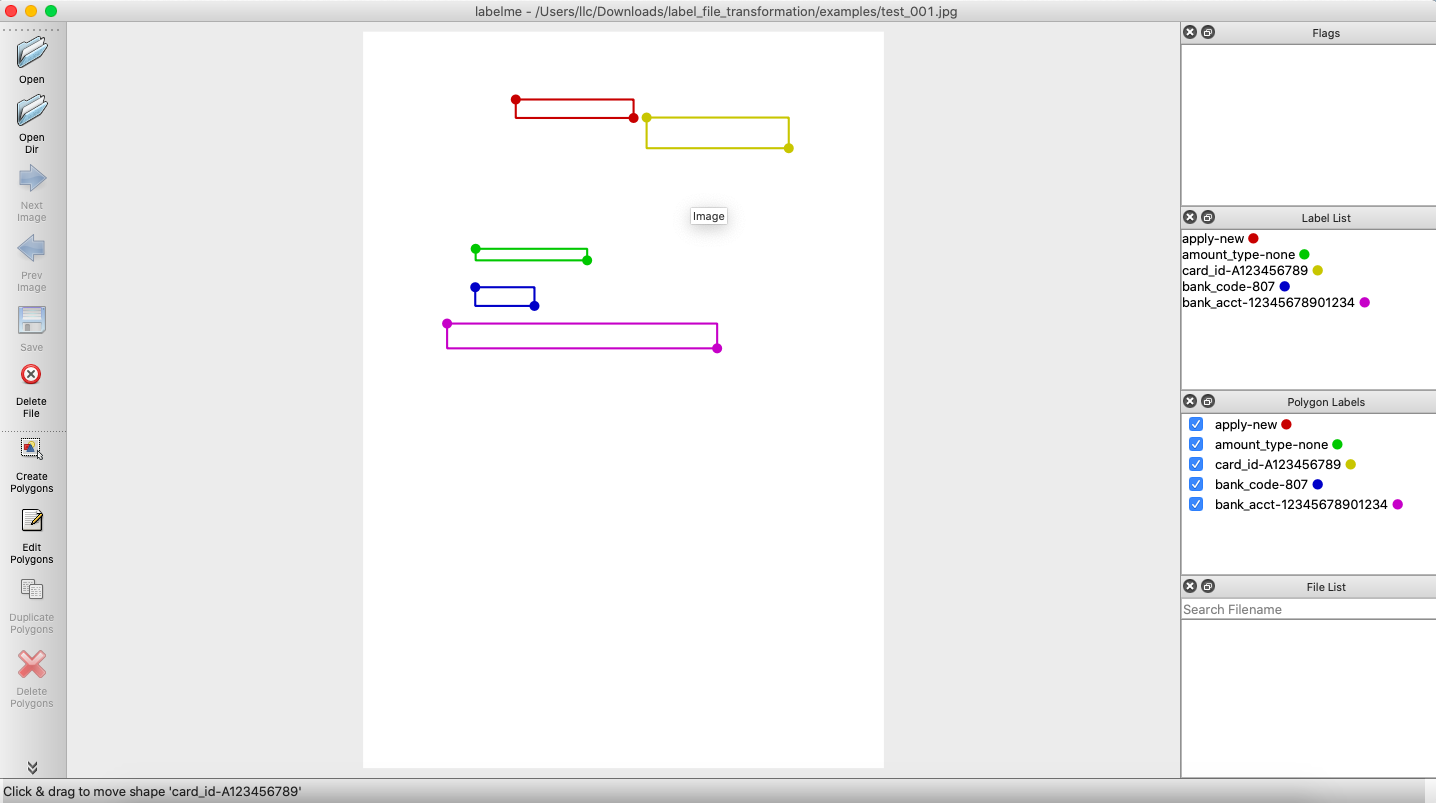The width and height of the screenshot is (1436, 803).
Task: Uncheck amount_type-none polygon checkbox
Action: [1196, 444]
